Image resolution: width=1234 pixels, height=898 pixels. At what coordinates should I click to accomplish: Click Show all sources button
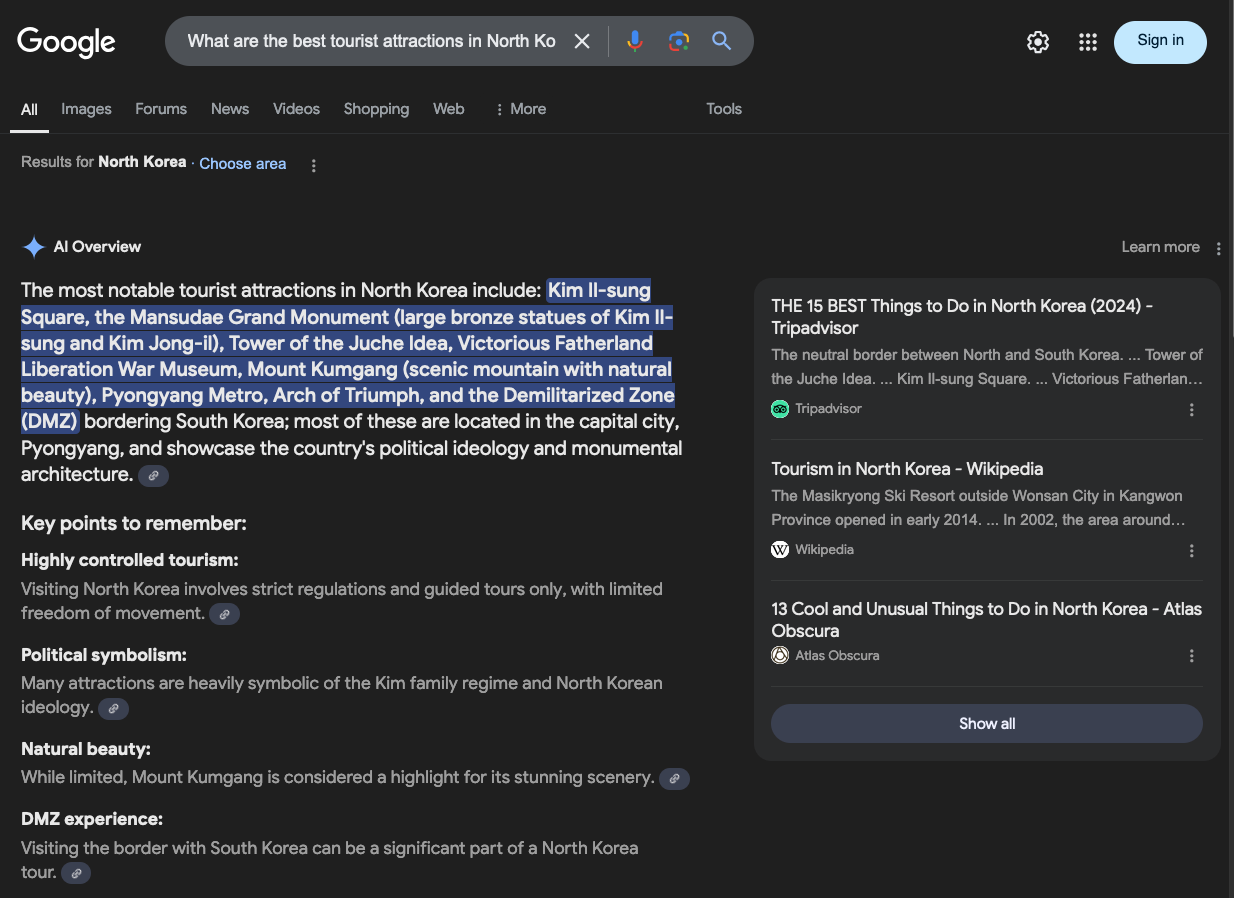pos(987,724)
